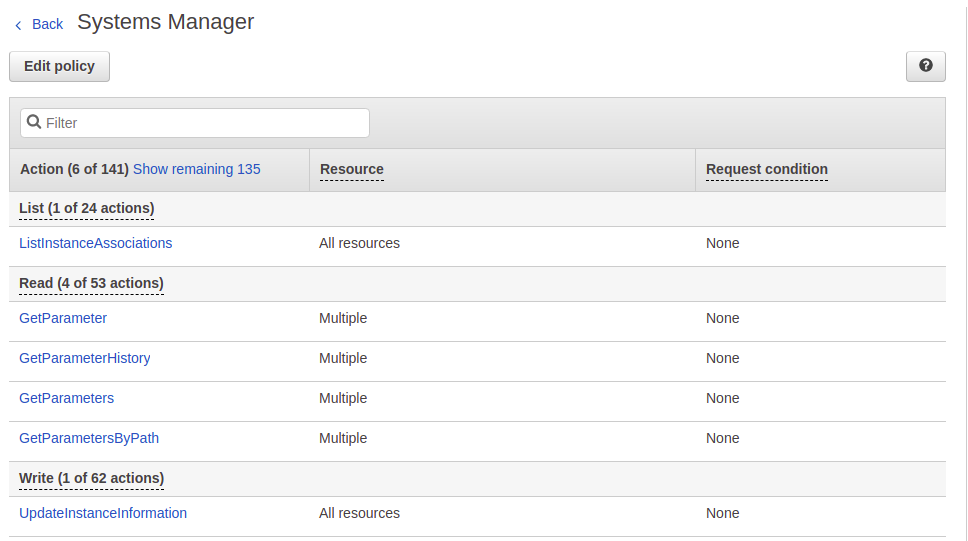Click the List (1 of 24 actions) group heading
The width and height of the screenshot is (968, 541).
86,208
